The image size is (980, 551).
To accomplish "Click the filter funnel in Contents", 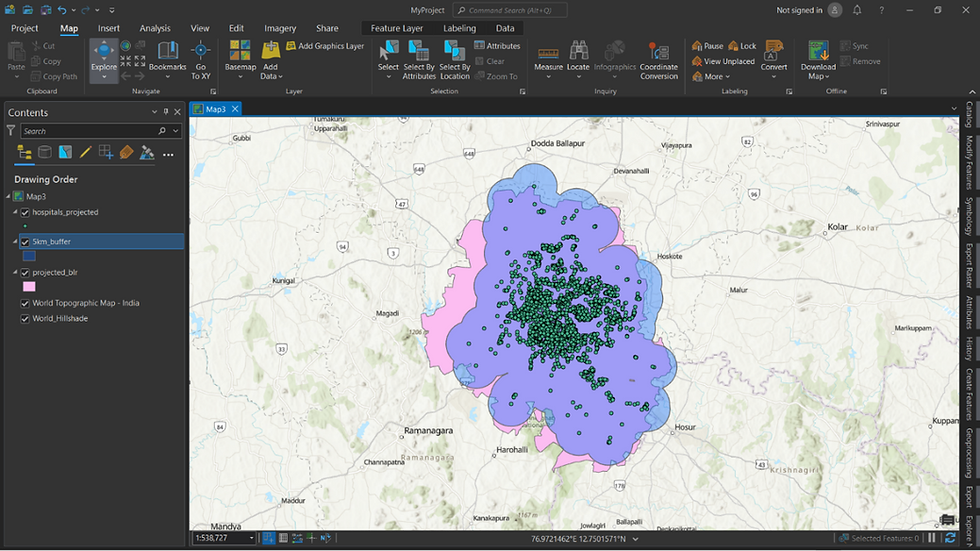I will (x=11, y=131).
